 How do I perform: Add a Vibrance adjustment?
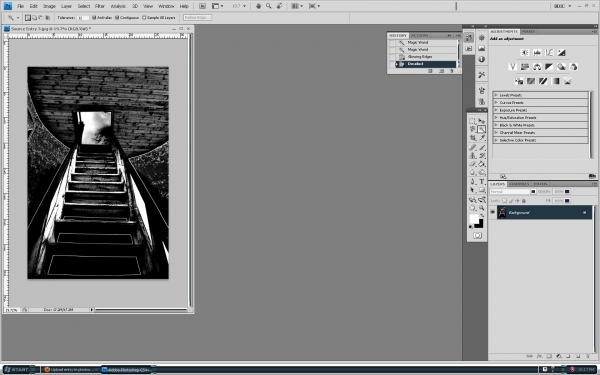point(513,67)
